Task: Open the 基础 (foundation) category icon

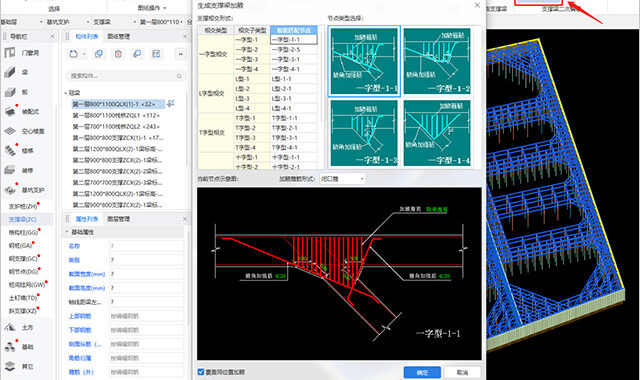Action: (10, 347)
